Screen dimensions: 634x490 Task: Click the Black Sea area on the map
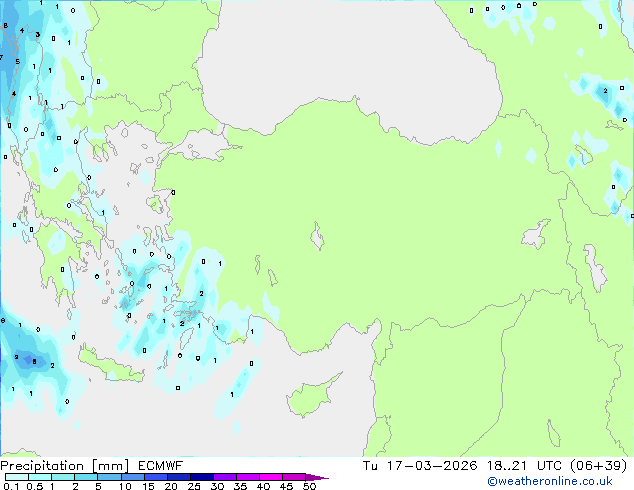pos(350,60)
